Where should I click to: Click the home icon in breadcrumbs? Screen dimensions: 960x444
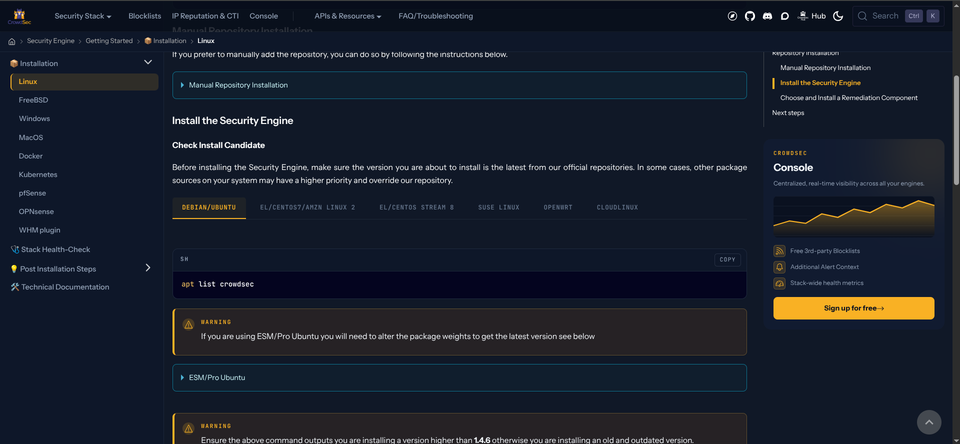point(12,41)
